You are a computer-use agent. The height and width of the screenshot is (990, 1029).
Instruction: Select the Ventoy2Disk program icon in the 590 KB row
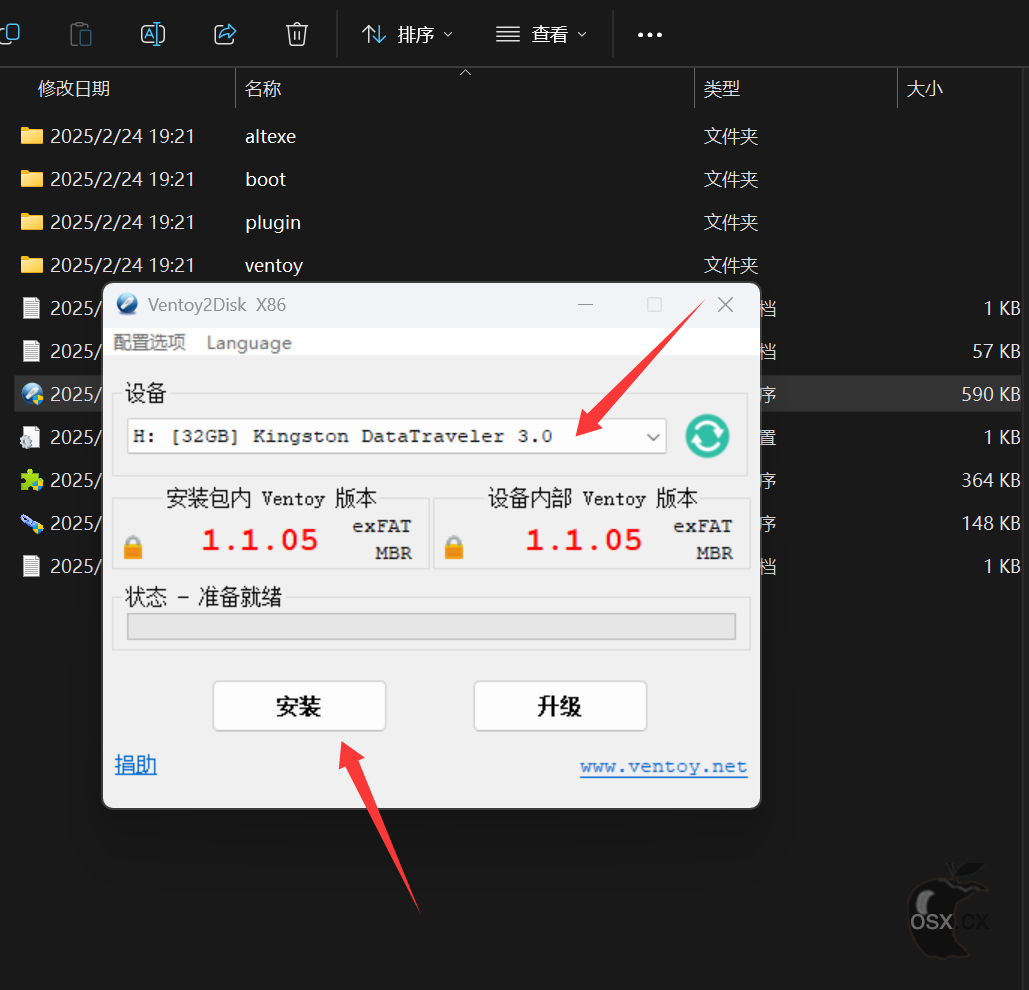32,394
